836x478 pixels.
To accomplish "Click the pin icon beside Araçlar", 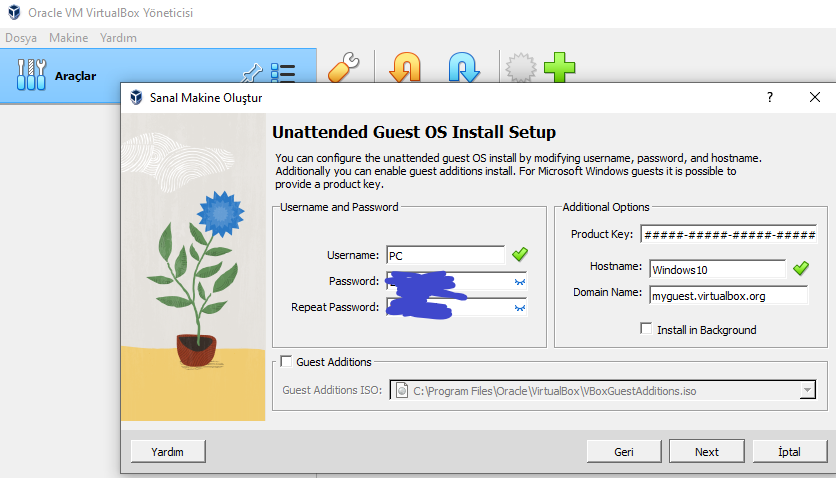I will [252, 72].
